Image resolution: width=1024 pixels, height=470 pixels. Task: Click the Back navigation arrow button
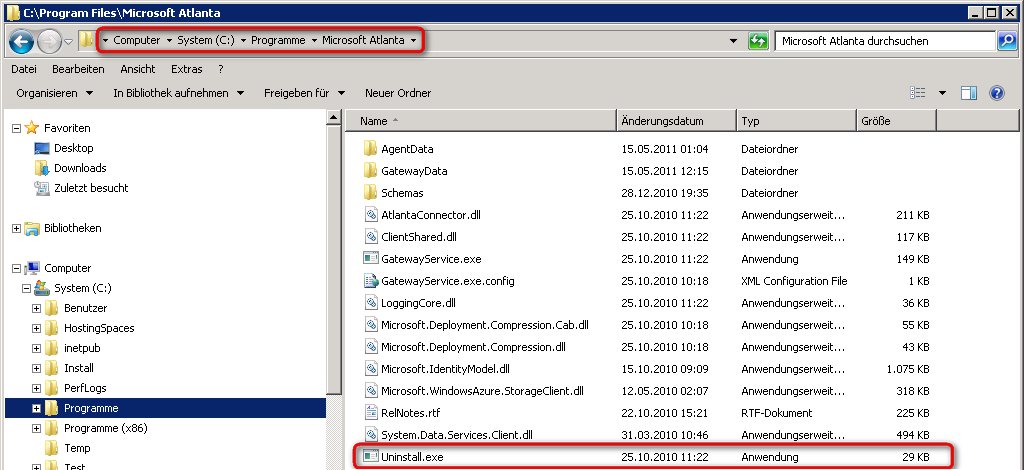coord(22,41)
